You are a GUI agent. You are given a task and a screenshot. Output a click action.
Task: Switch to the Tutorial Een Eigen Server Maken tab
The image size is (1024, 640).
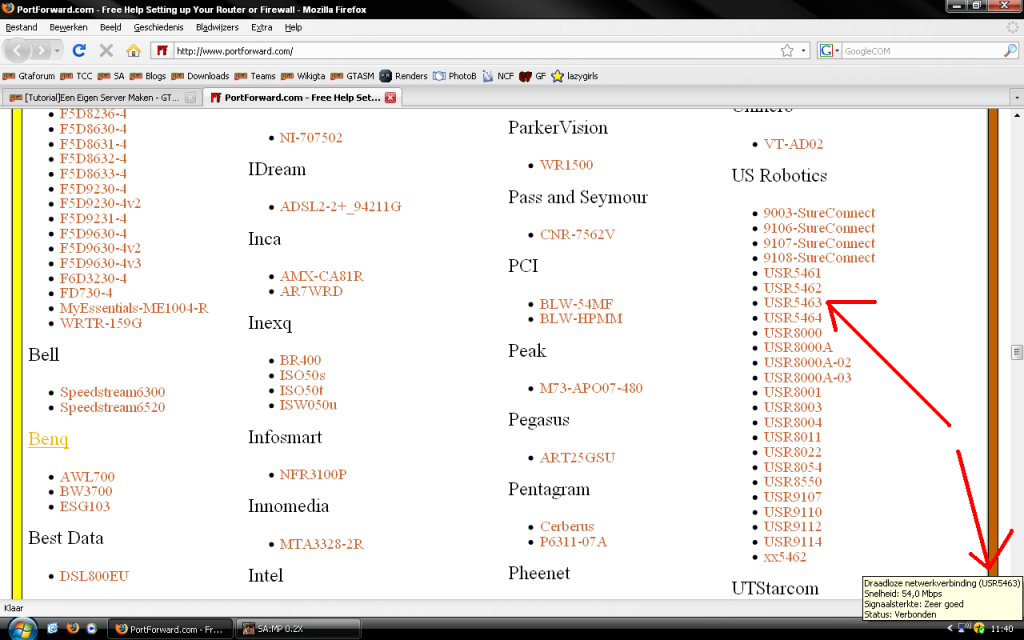point(101,97)
